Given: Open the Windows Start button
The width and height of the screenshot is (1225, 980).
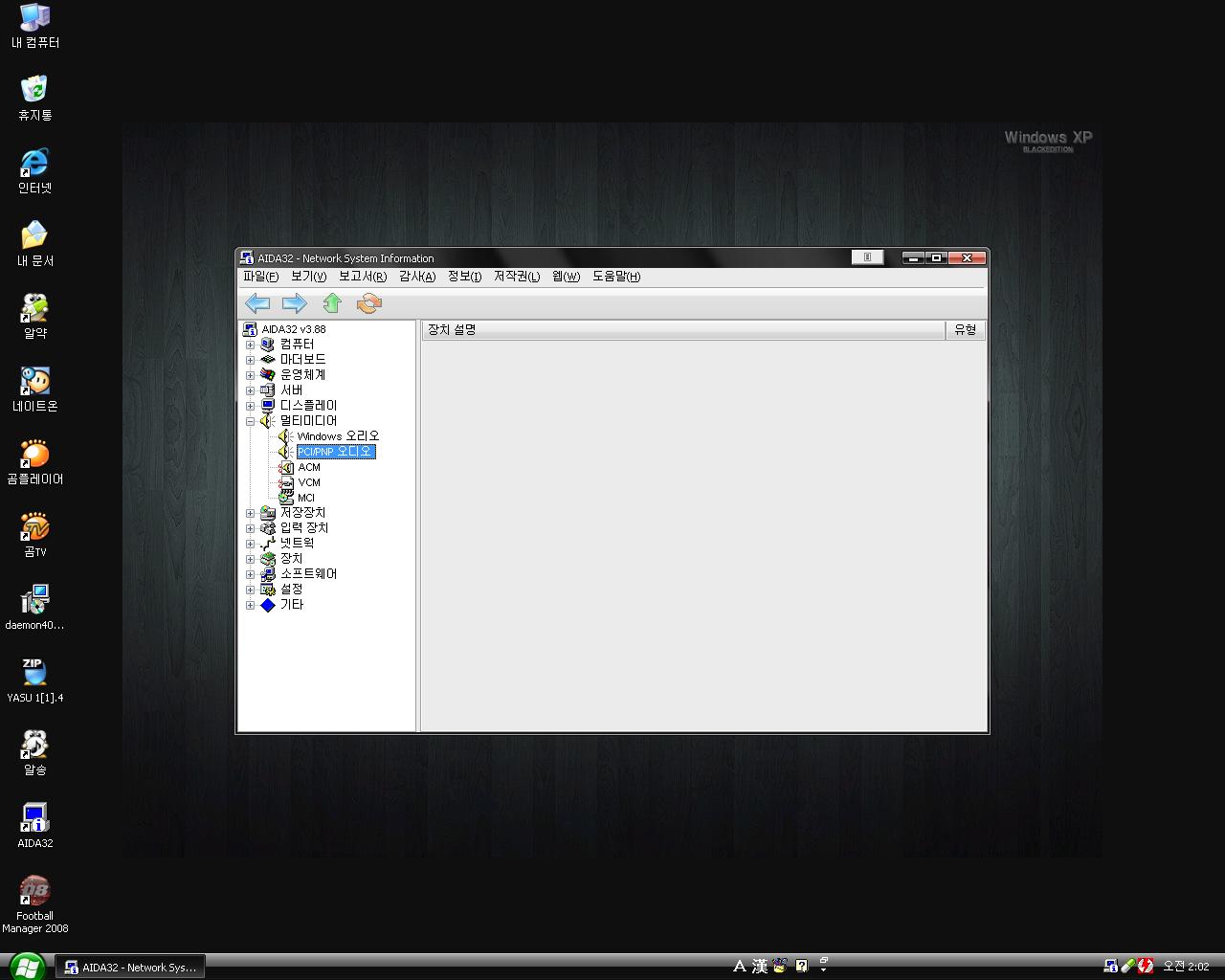Looking at the screenshot, I should [26, 967].
